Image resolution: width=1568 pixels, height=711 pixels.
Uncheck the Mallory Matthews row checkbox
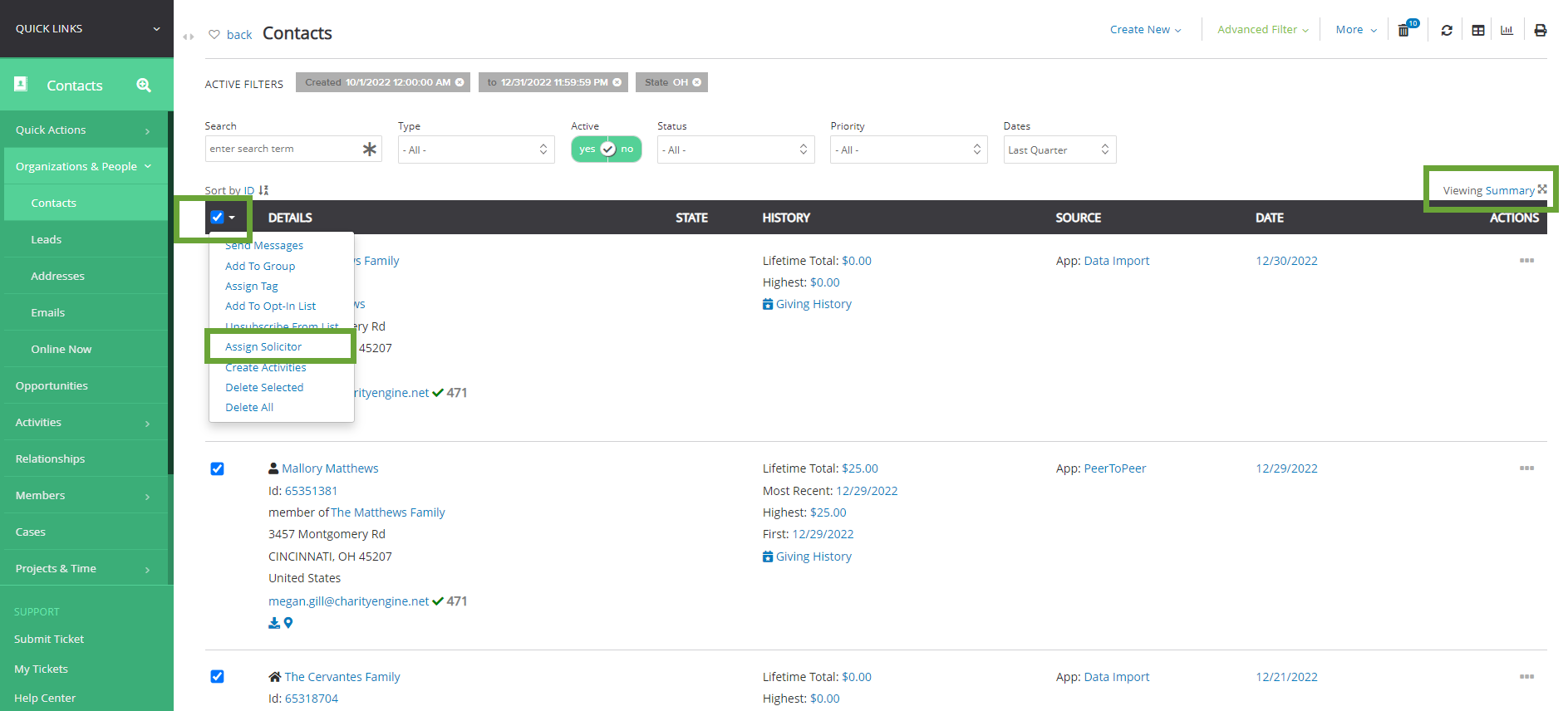pos(217,468)
